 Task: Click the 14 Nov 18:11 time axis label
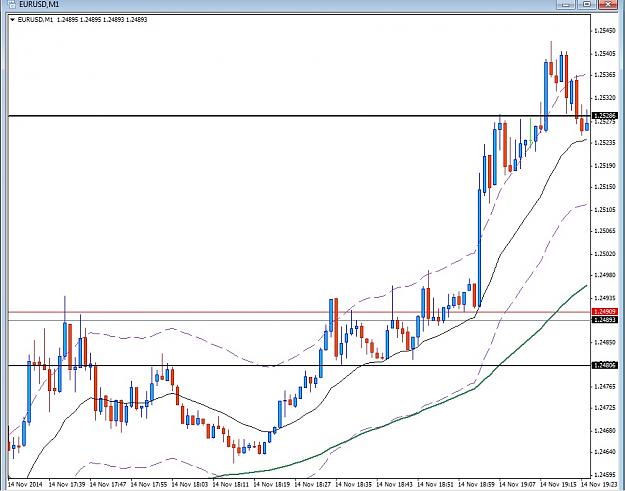tap(231, 484)
